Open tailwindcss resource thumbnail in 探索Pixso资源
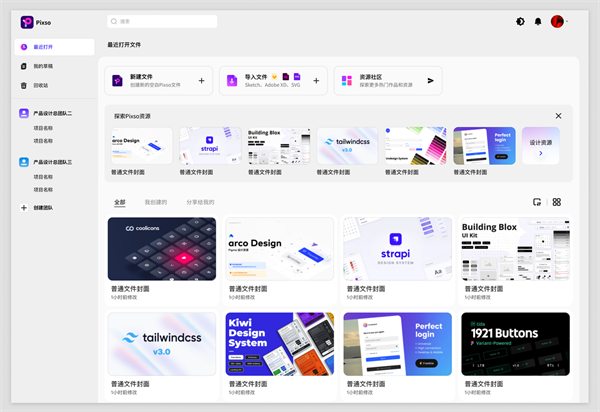 pos(347,146)
